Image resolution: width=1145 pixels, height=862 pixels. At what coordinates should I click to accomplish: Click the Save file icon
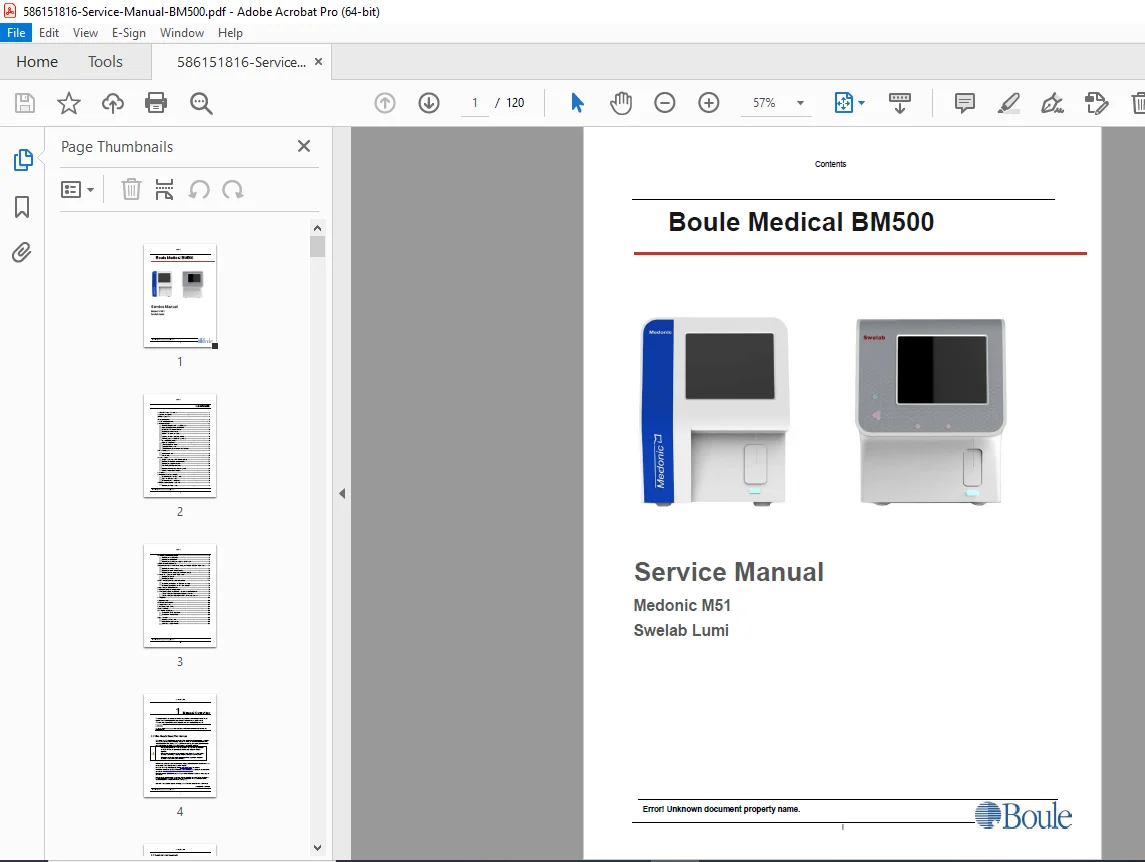[x=25, y=103]
